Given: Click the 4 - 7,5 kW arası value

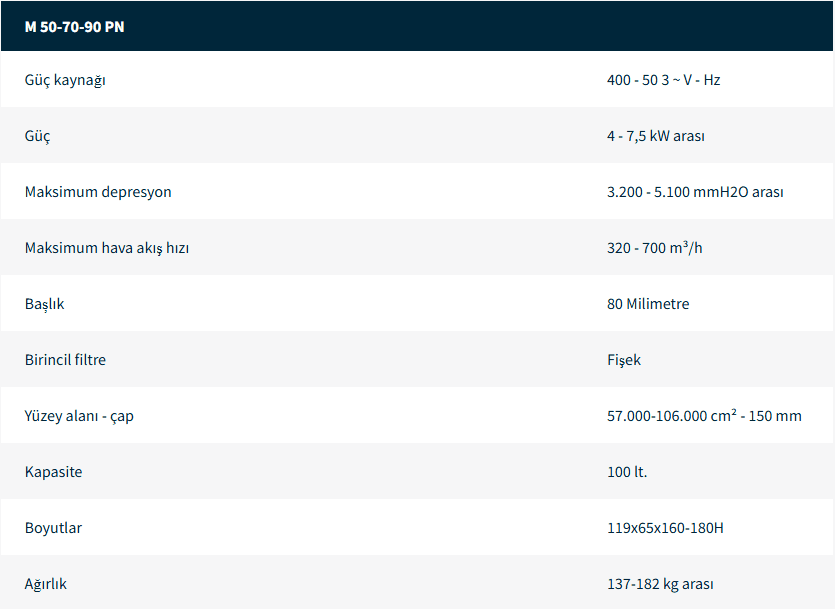Looking at the screenshot, I should click(655, 136).
